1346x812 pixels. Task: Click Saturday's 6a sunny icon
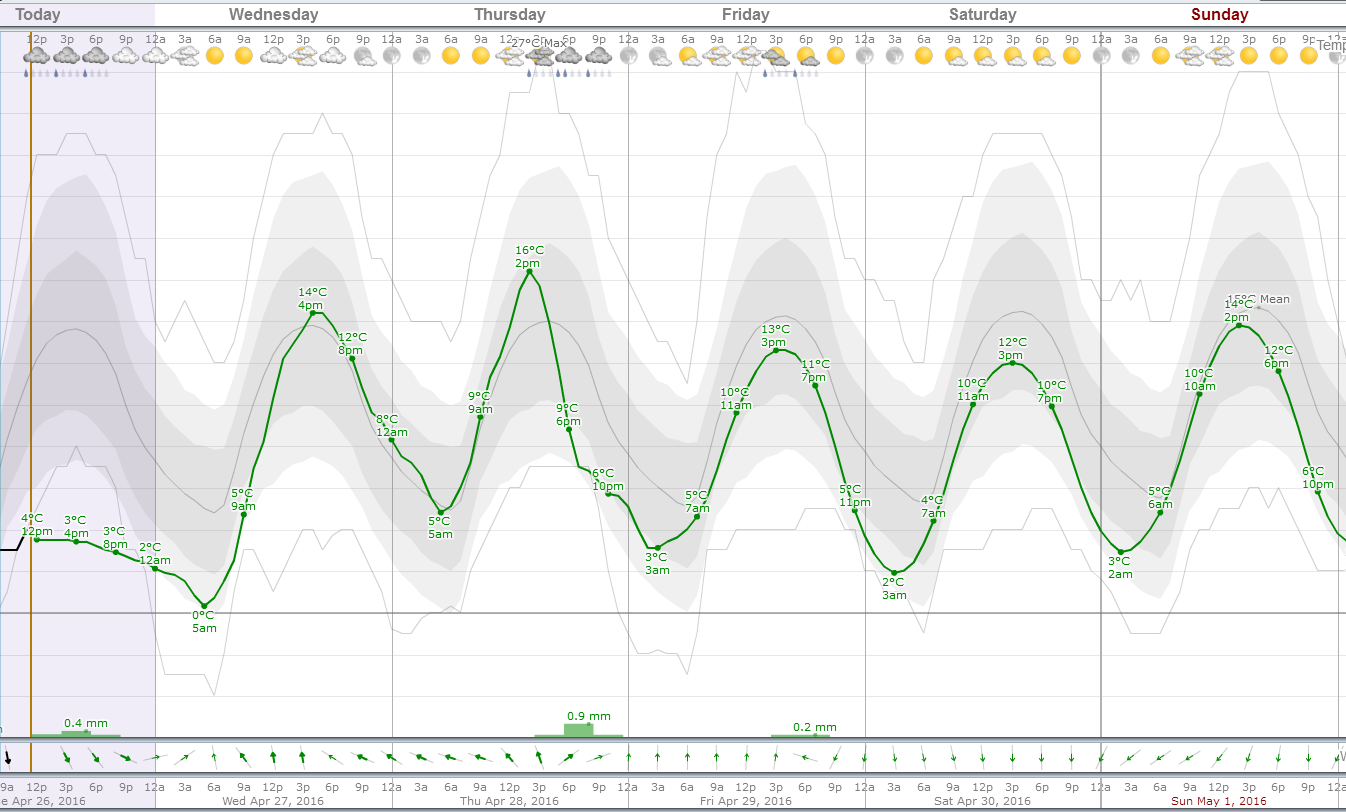924,56
